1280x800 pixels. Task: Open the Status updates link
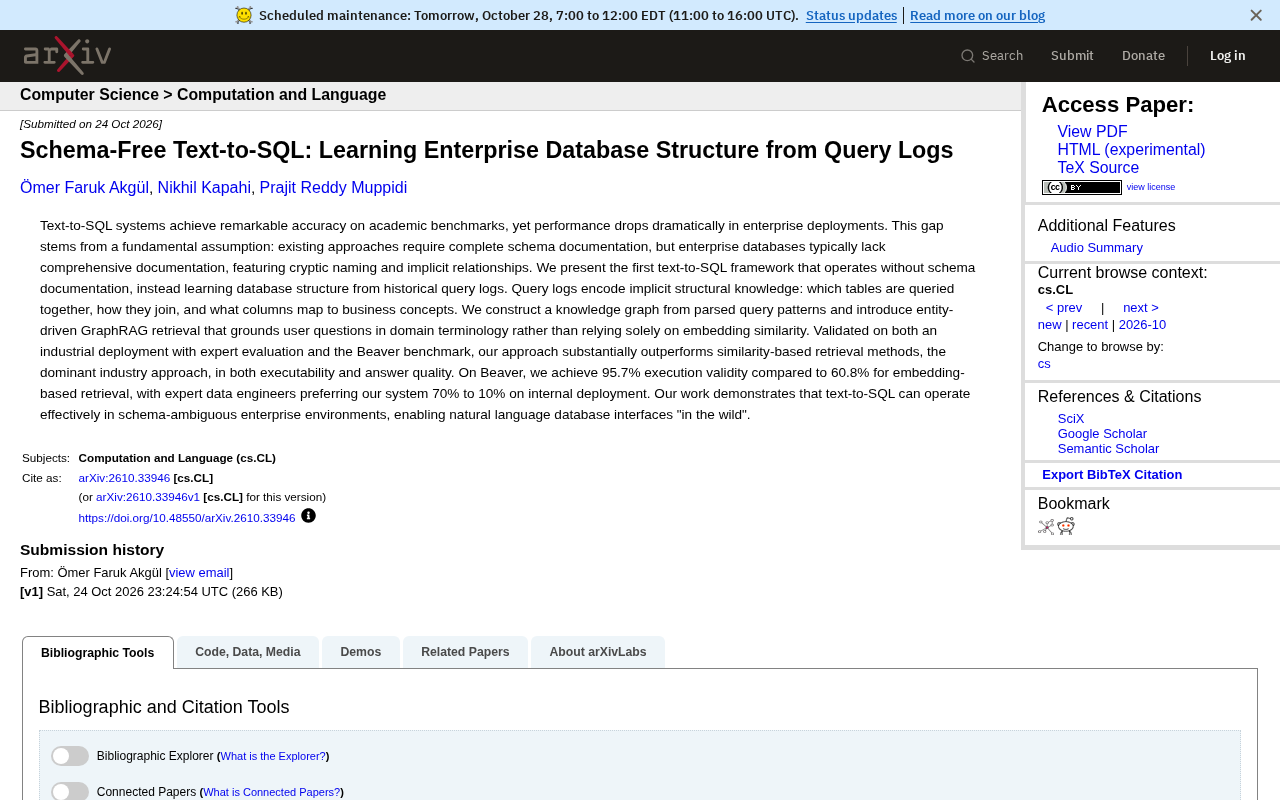(x=851, y=15)
